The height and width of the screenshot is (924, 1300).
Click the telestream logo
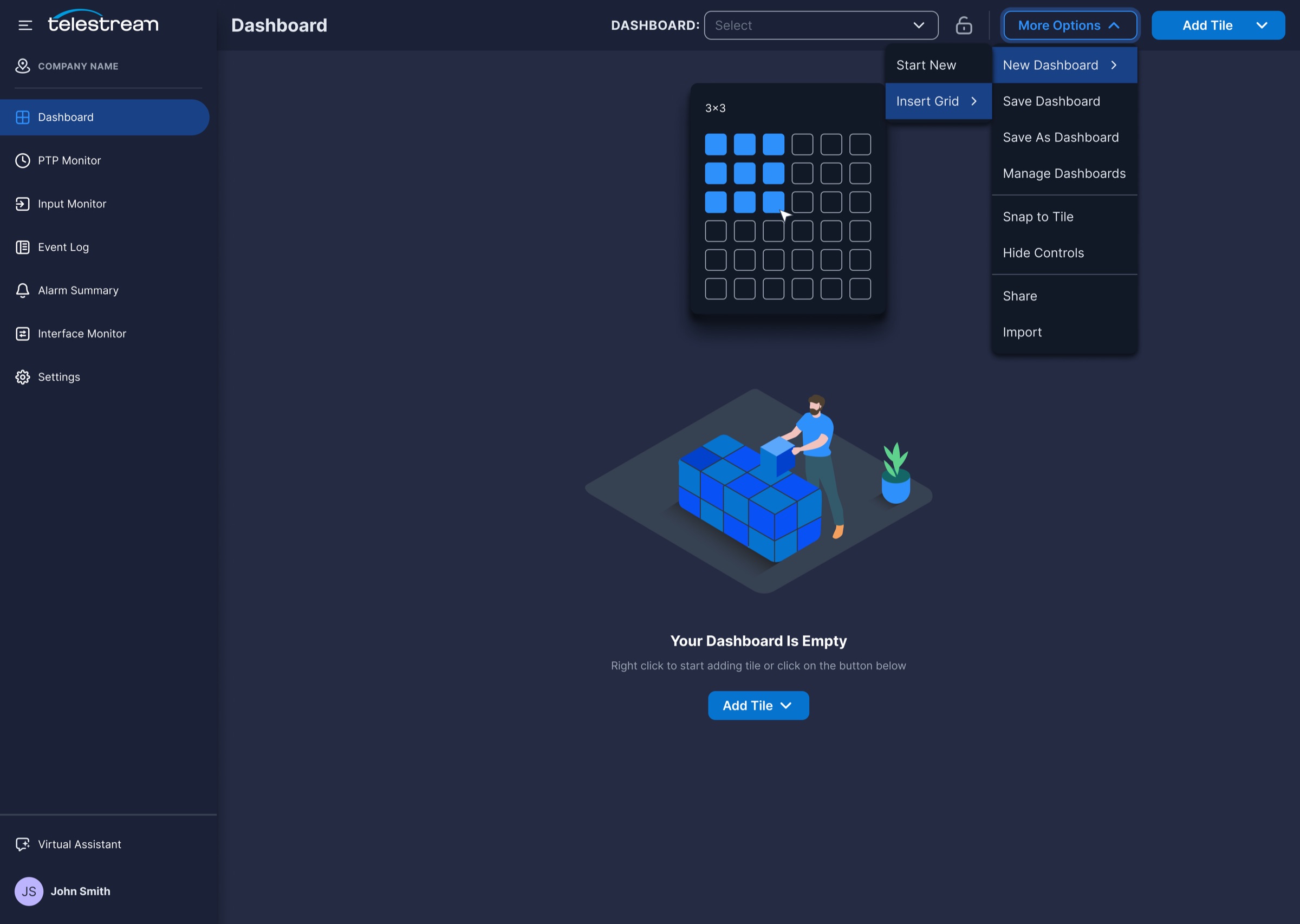[103, 21]
